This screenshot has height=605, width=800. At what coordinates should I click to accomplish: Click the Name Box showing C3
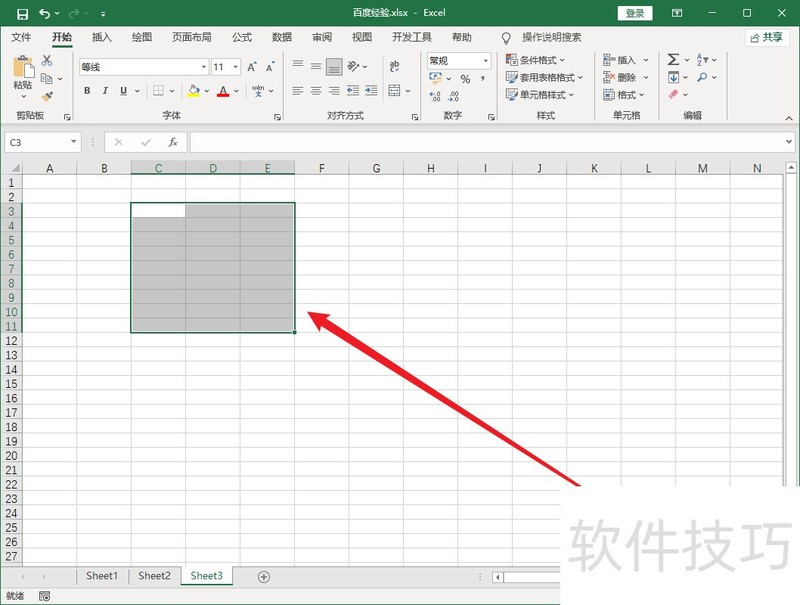[43, 142]
